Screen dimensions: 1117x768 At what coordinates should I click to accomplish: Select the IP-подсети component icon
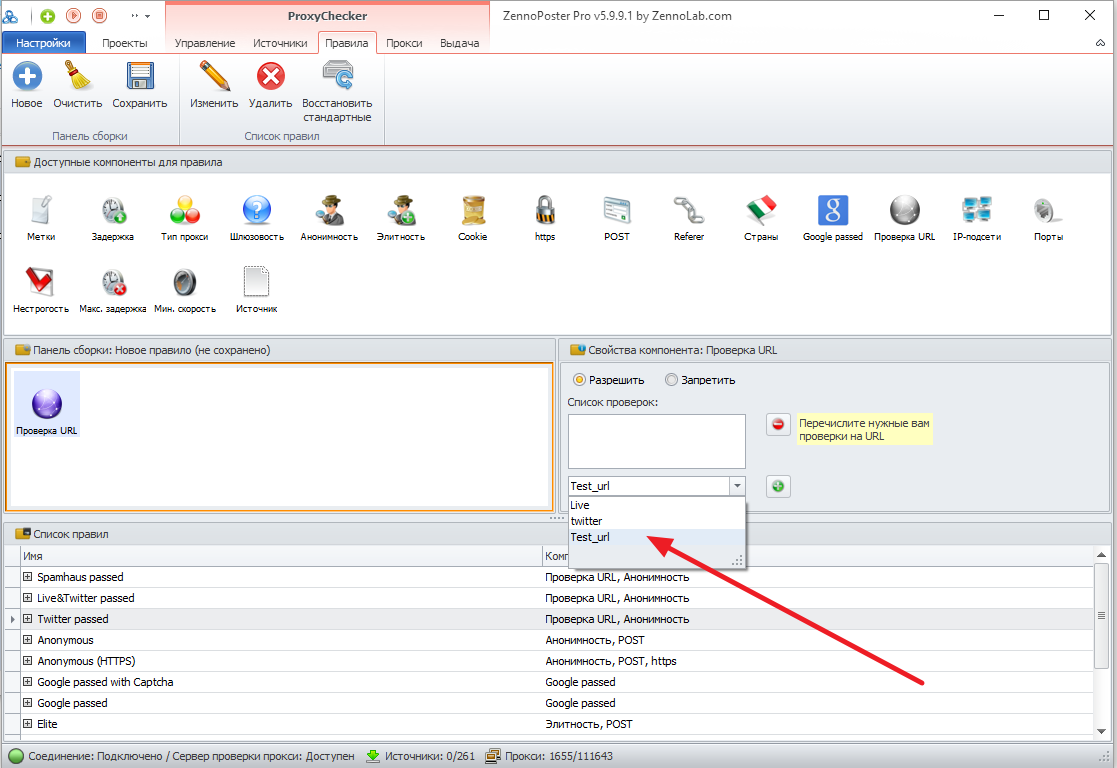977,211
